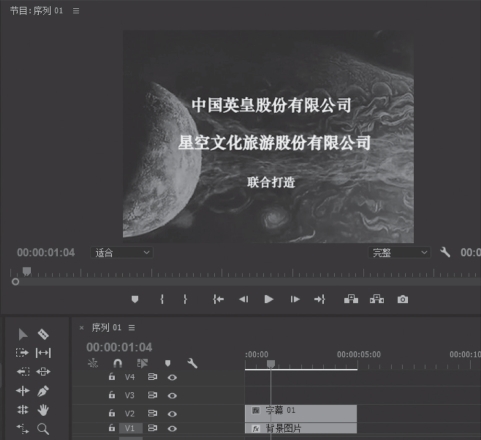This screenshot has width=481, height=440.
Task: Click the Export Frame camera icon
Action: coord(403,299)
